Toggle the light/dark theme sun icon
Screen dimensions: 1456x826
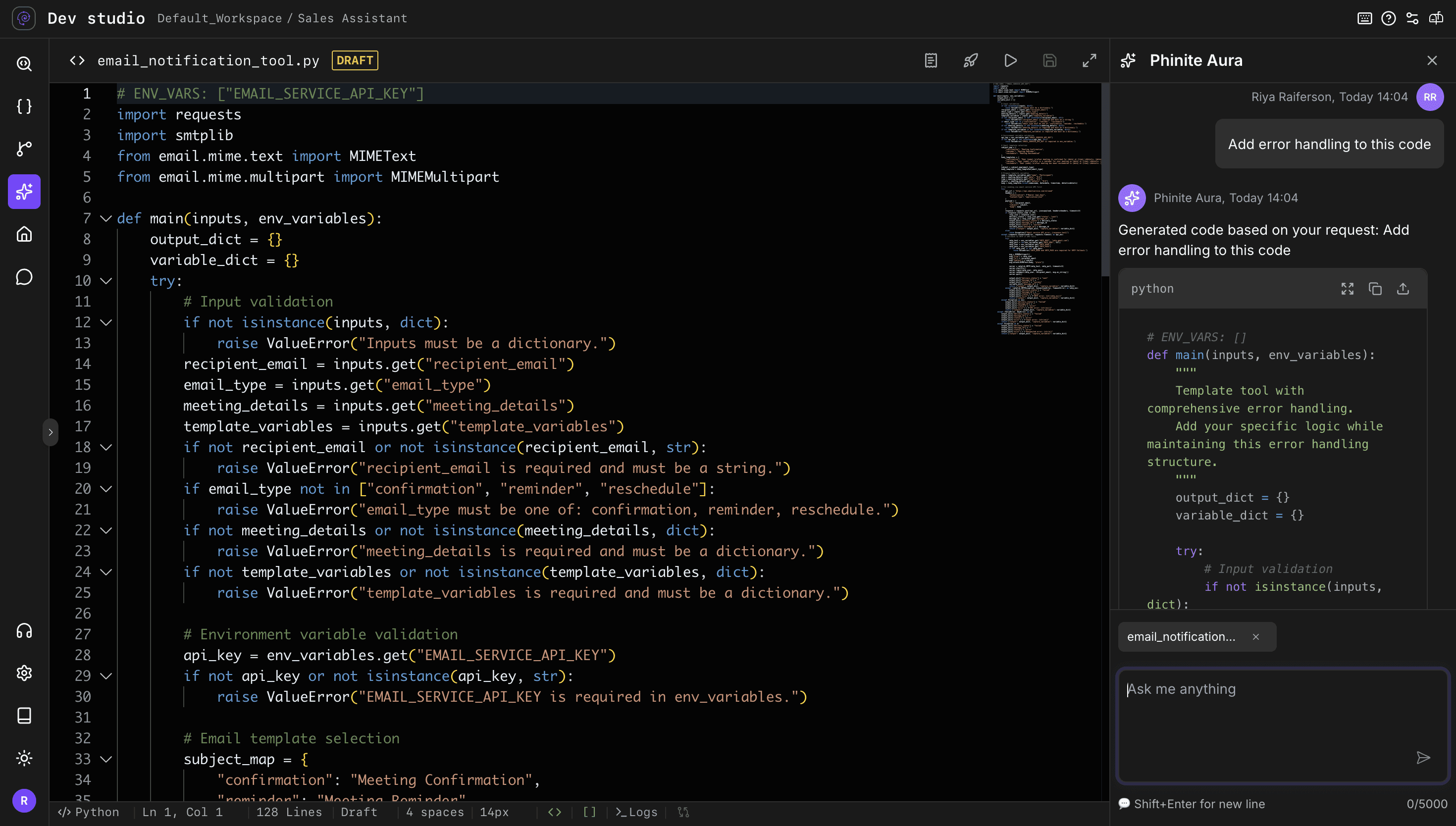24,759
